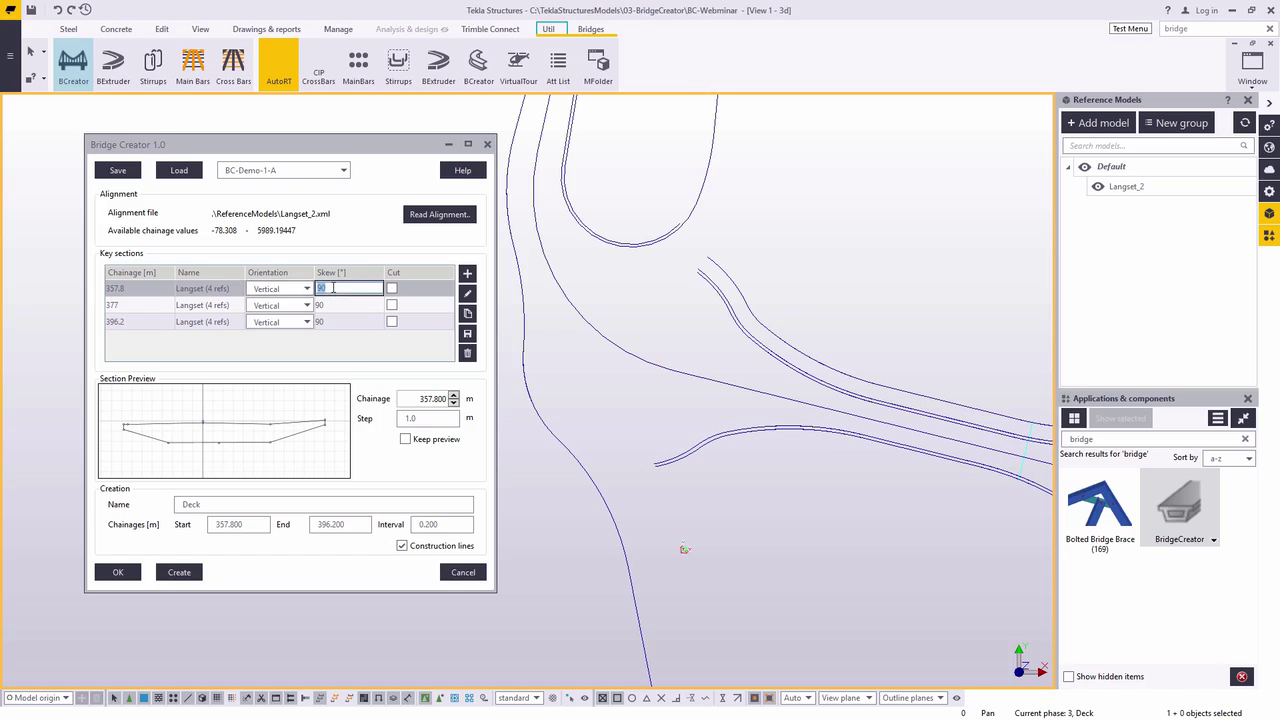Collapse Applications catalog with compress arrows icon
Viewport: 1280px width, 720px height.
click(1243, 418)
